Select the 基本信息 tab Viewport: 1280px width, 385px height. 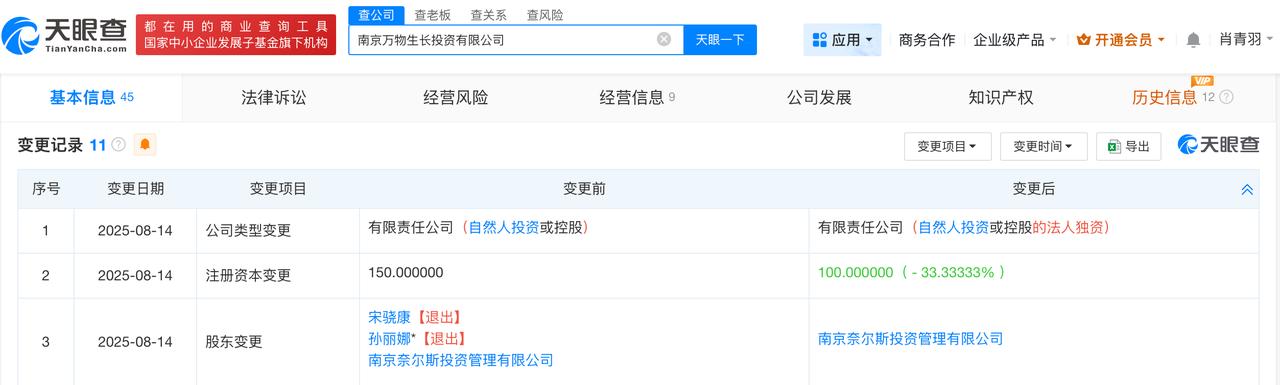pyautogui.click(x=91, y=98)
